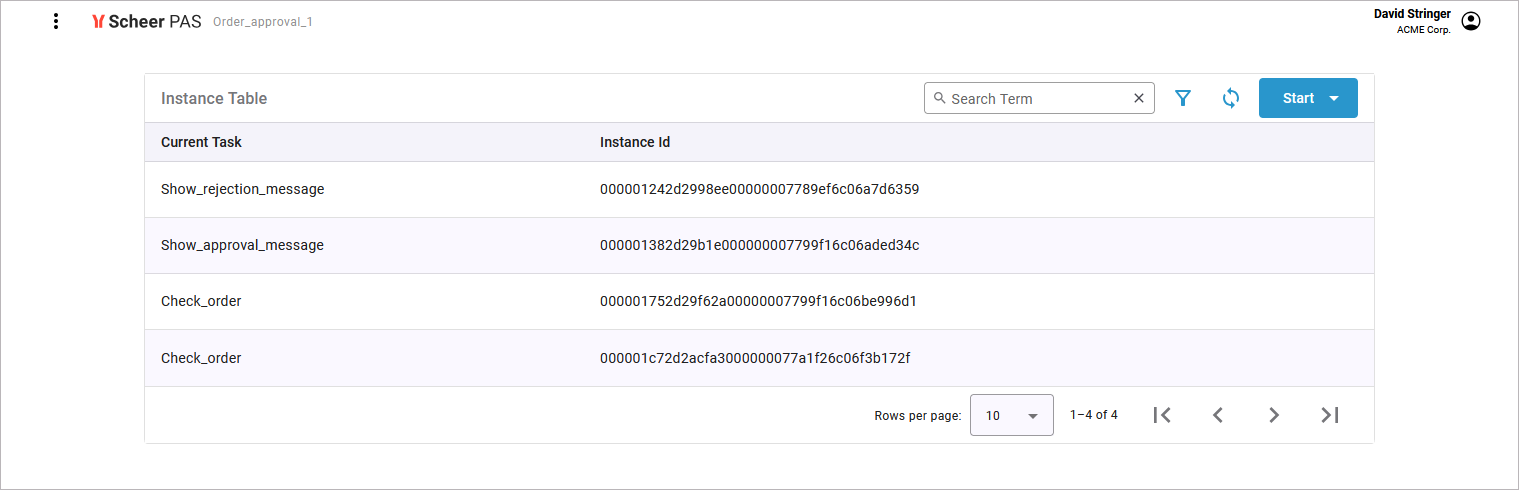Sort by Instance Id column header
1519x490 pixels.
click(635, 142)
